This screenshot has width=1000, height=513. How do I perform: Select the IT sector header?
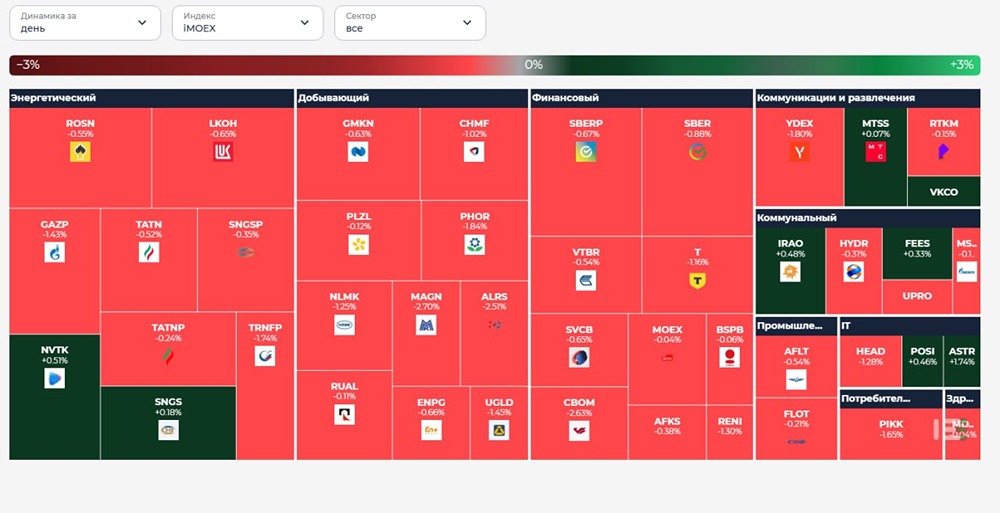pos(910,326)
